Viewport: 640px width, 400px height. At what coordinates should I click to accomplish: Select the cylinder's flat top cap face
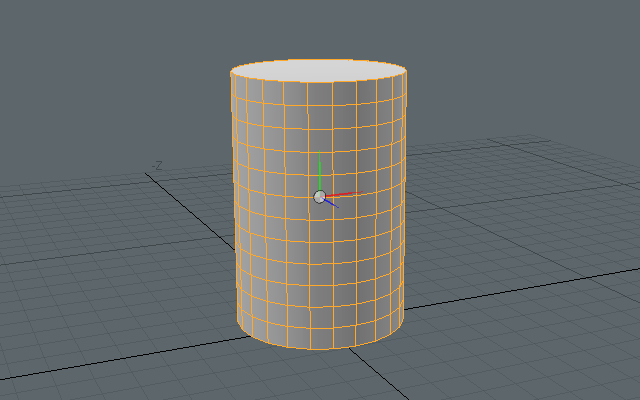[x=319, y=70]
